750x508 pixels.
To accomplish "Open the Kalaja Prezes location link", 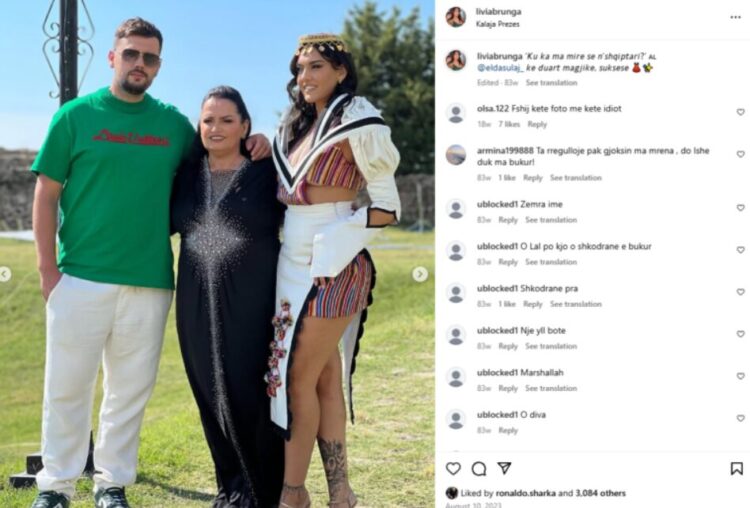I will pyautogui.click(x=497, y=24).
